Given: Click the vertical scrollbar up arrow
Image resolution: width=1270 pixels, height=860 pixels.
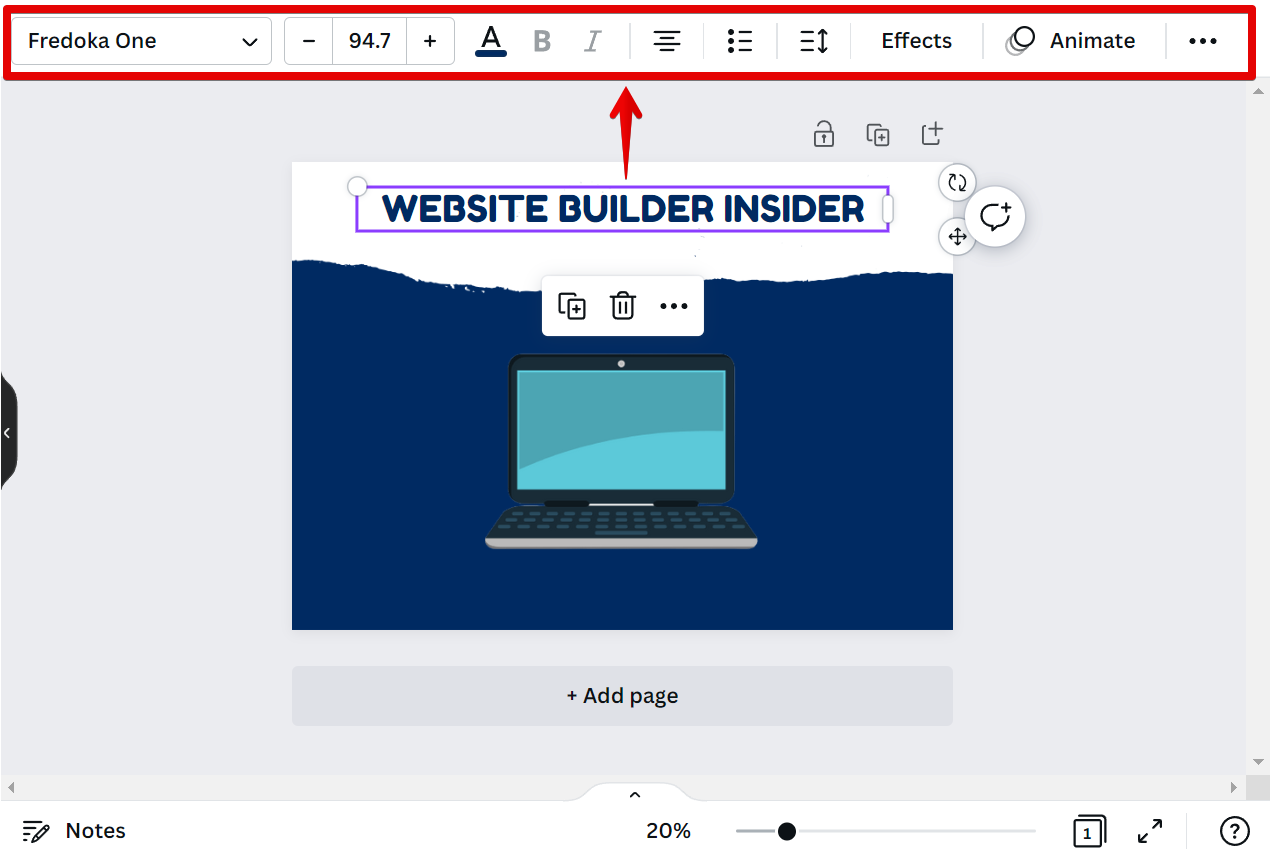Looking at the screenshot, I should (1259, 90).
